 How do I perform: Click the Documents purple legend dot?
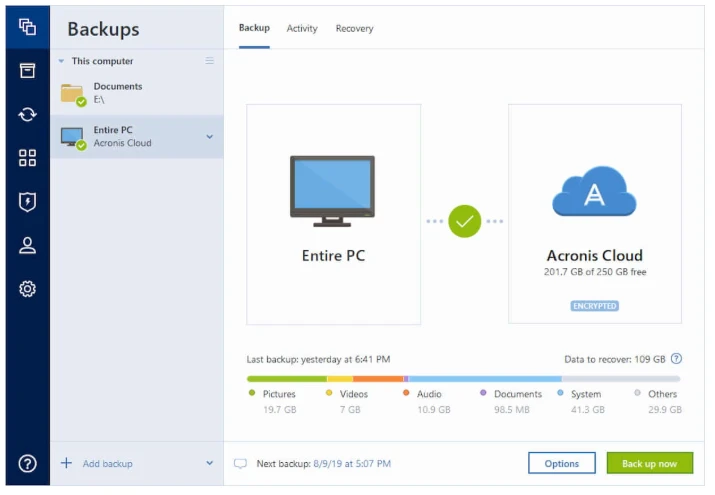(x=483, y=392)
